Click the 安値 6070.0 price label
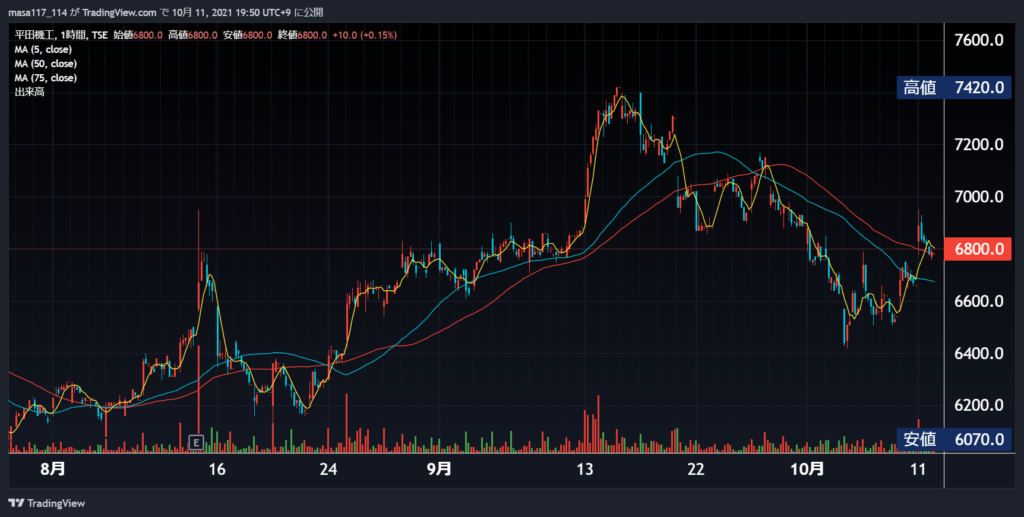The width and height of the screenshot is (1024, 517). coord(954,439)
